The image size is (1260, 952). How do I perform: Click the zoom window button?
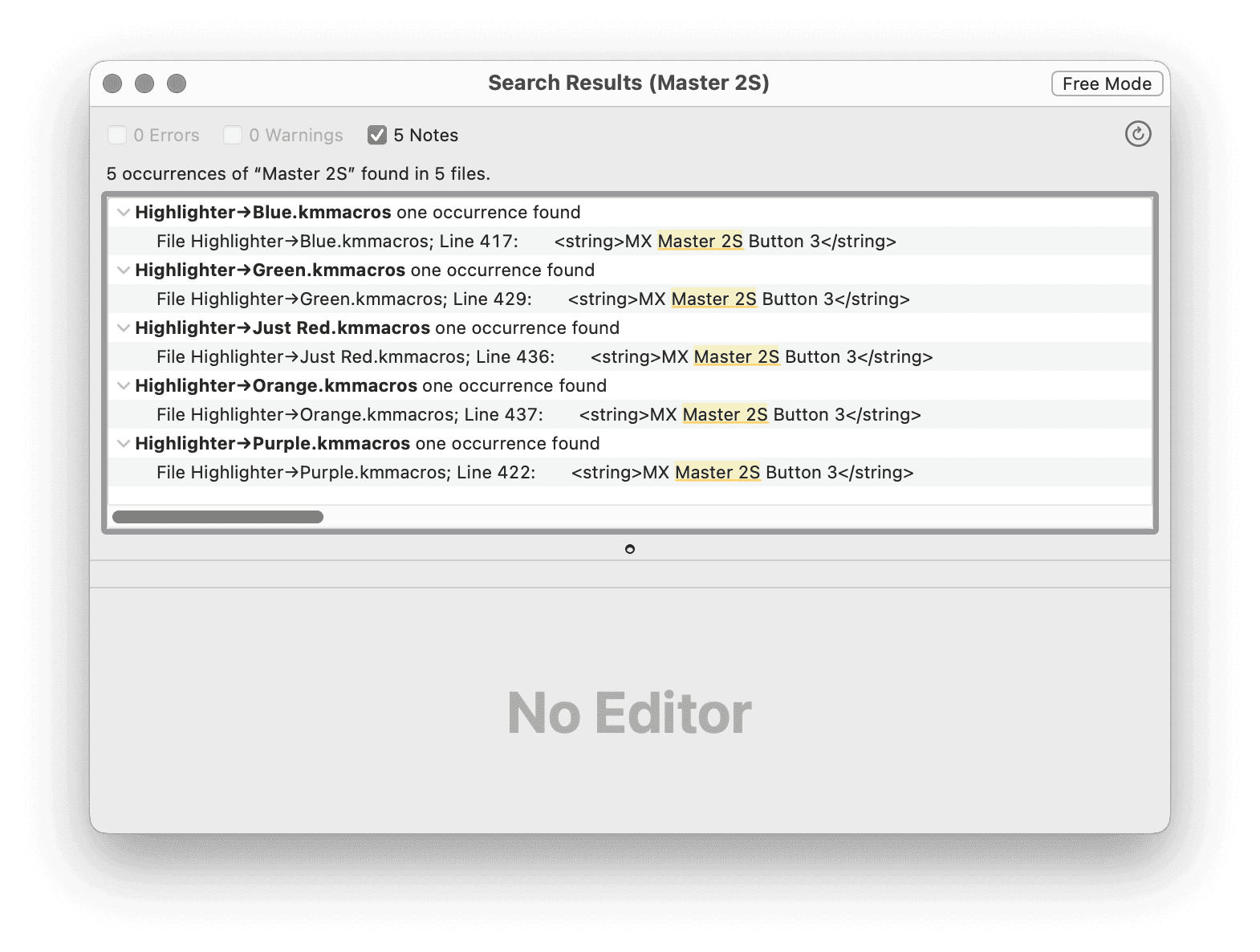coord(177,83)
